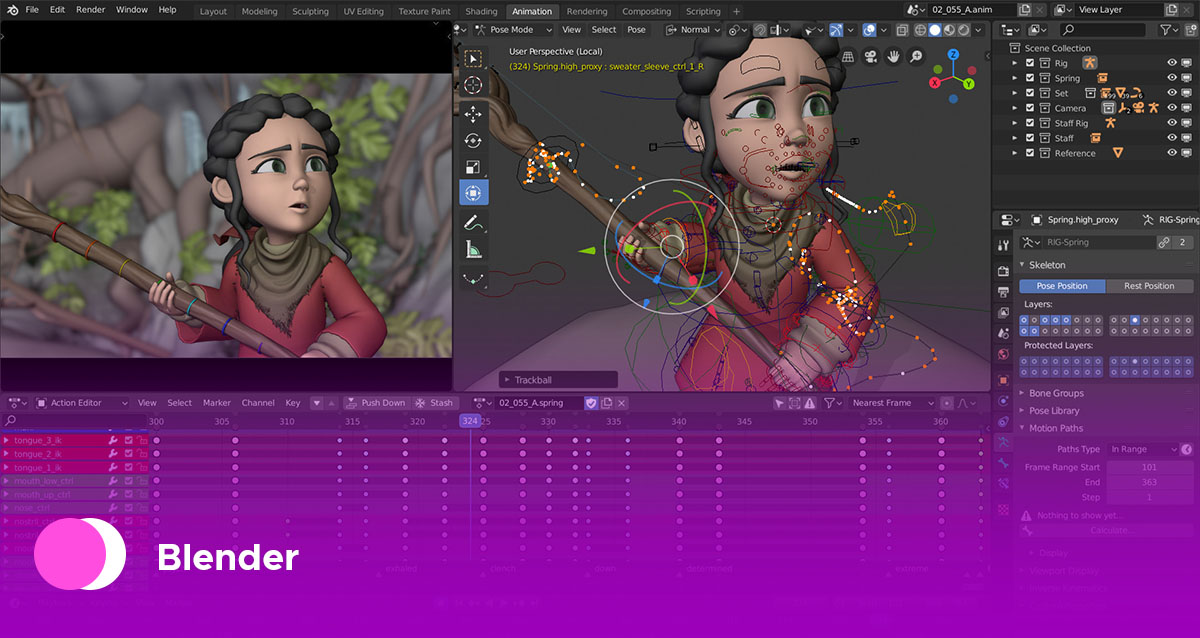The image size is (1200, 638).
Task: Open the Armature data properties tab
Action: point(1003,442)
